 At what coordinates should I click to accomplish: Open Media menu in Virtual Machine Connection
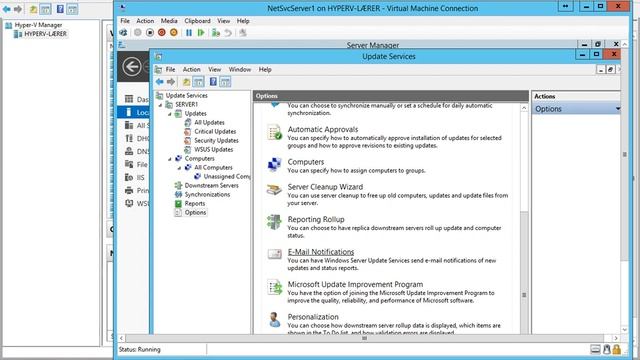[169, 21]
